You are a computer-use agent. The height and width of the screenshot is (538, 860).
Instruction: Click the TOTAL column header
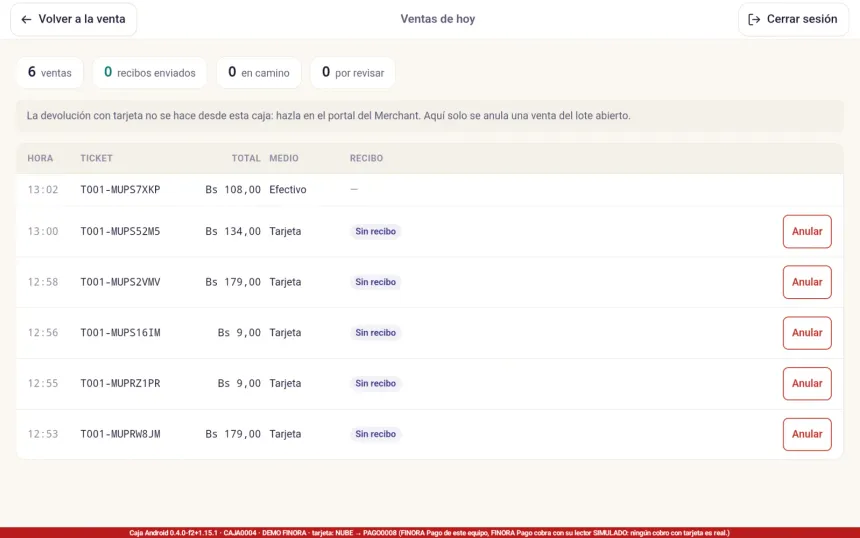(x=246, y=158)
